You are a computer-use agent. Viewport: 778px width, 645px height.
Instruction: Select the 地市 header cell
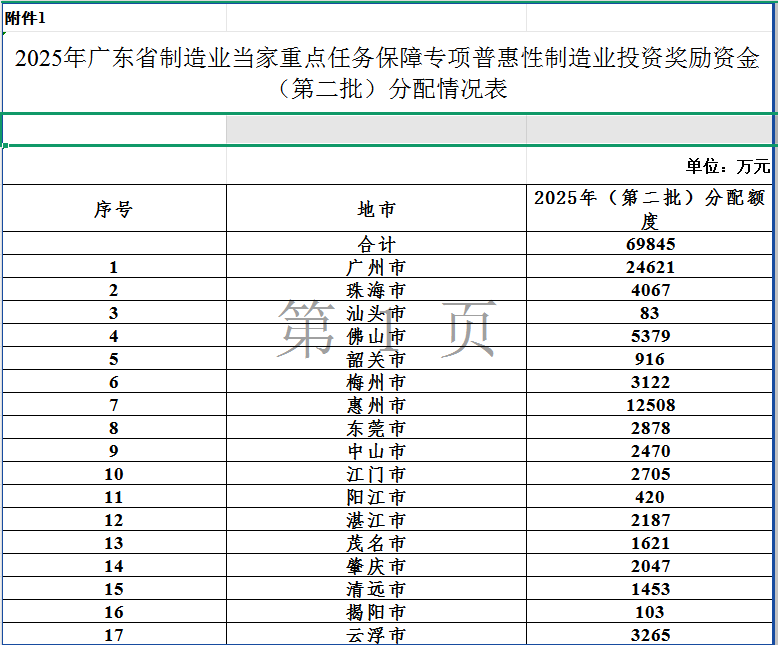tap(376, 209)
